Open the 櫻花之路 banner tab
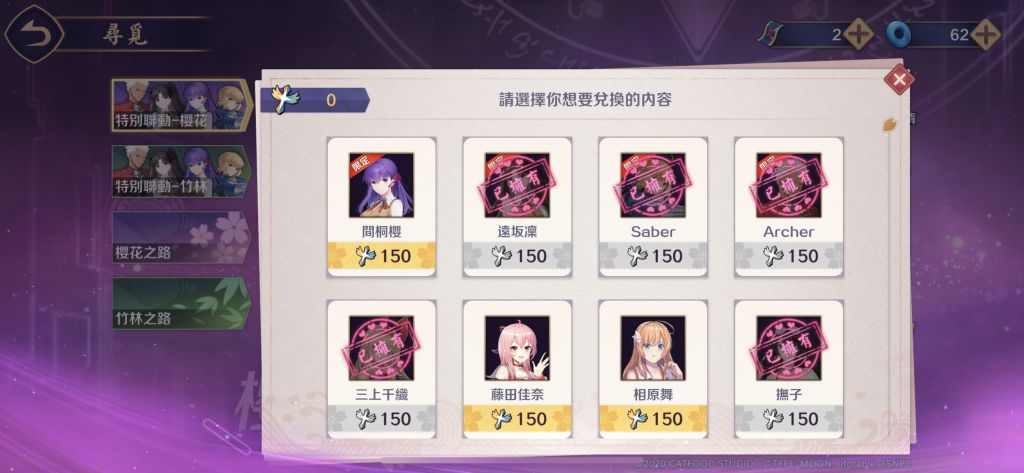The height and width of the screenshot is (473, 1024). (182, 237)
